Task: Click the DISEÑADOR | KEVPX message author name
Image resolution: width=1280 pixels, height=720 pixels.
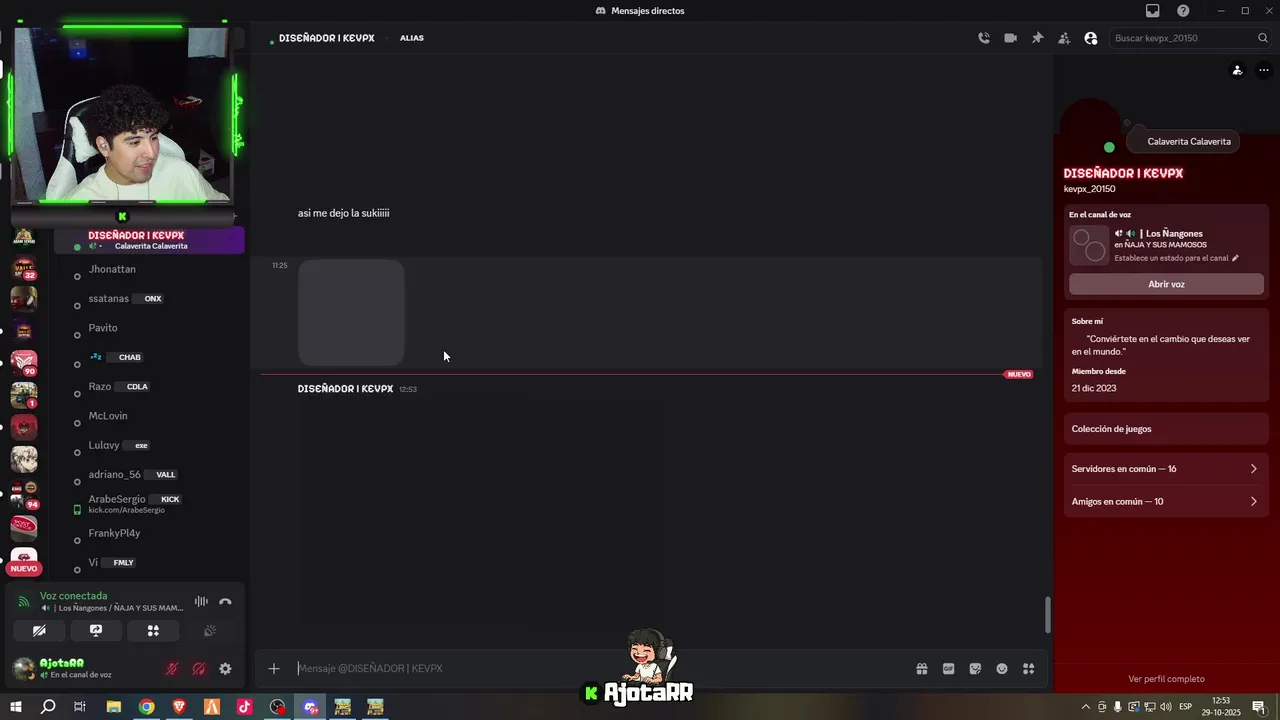Action: [345, 389]
